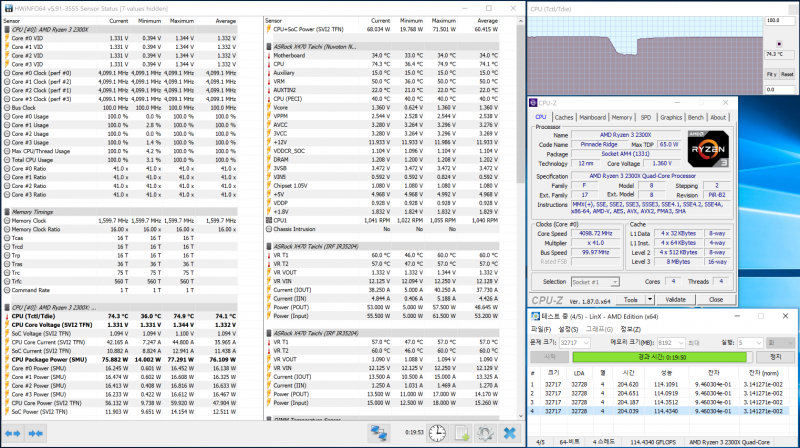This screenshot has width=800, height=448.
Task: Open the network remote monitoring icon in HWiNFO
Action: (379, 433)
